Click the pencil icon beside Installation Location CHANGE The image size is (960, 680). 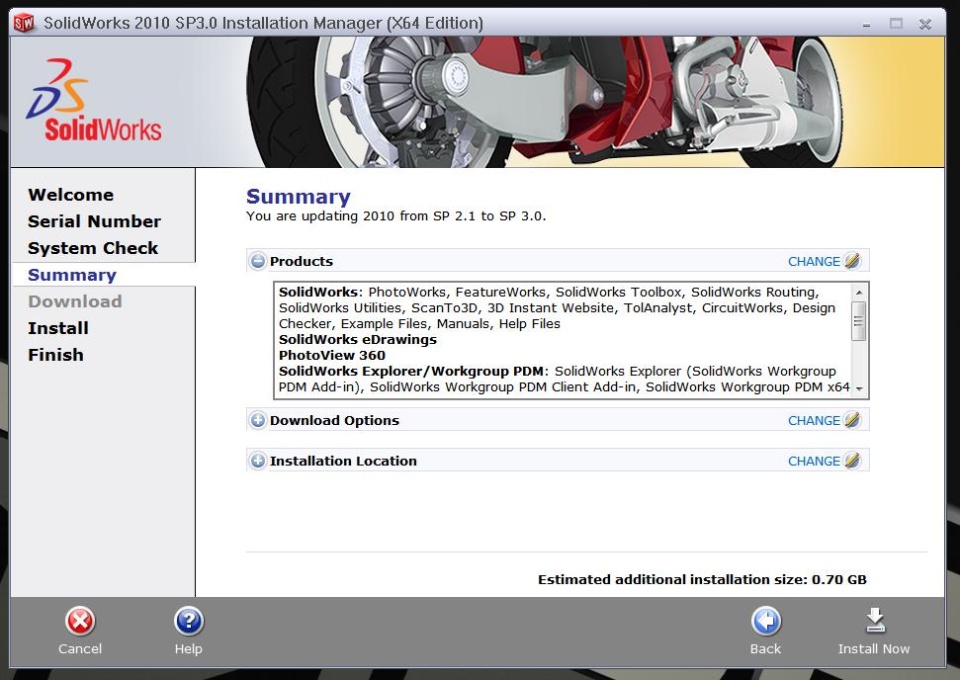[x=852, y=460]
